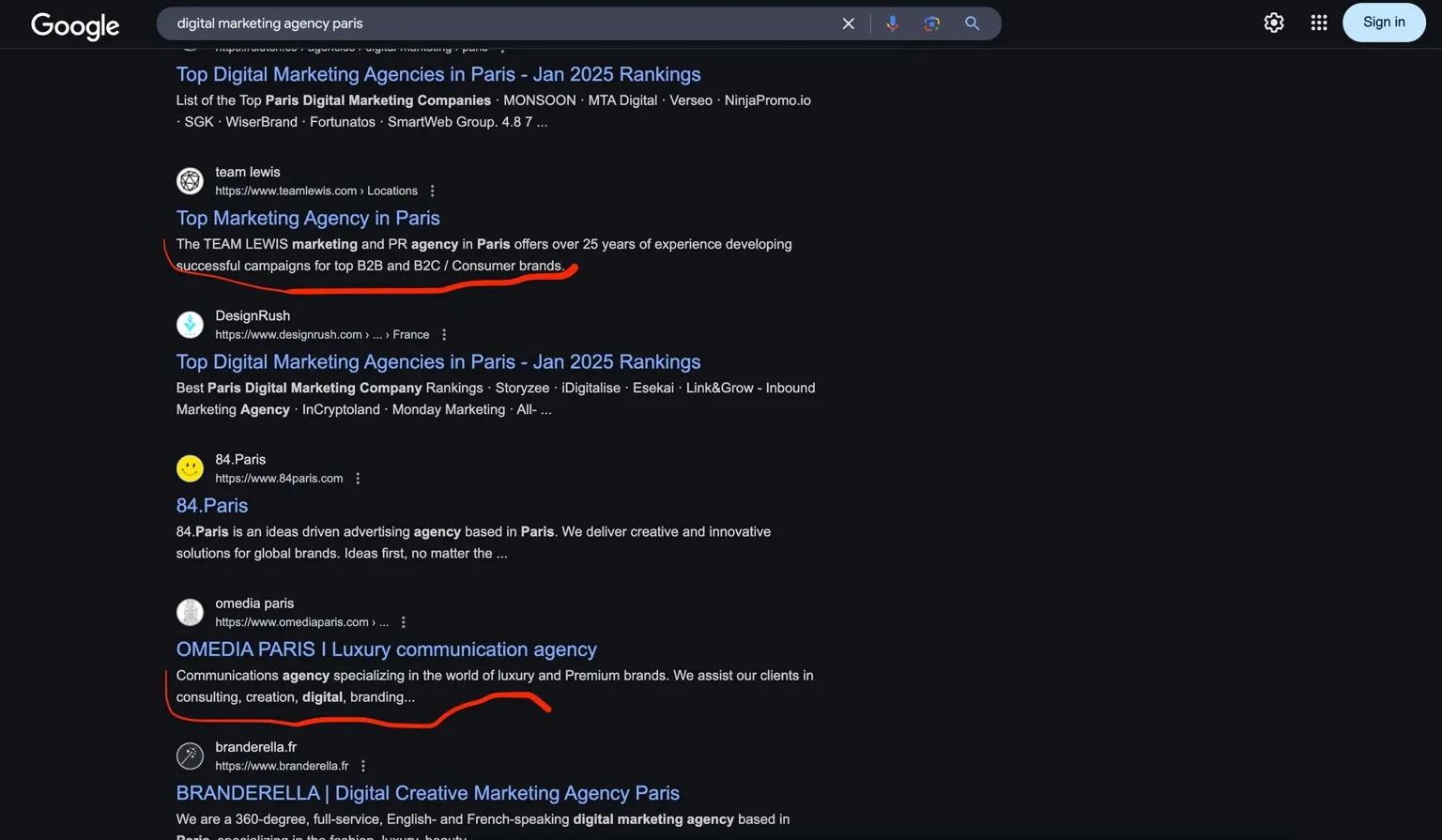The height and width of the screenshot is (840, 1442).
Task: Open Top Marketing Agency in Paris link
Action: 308,218
